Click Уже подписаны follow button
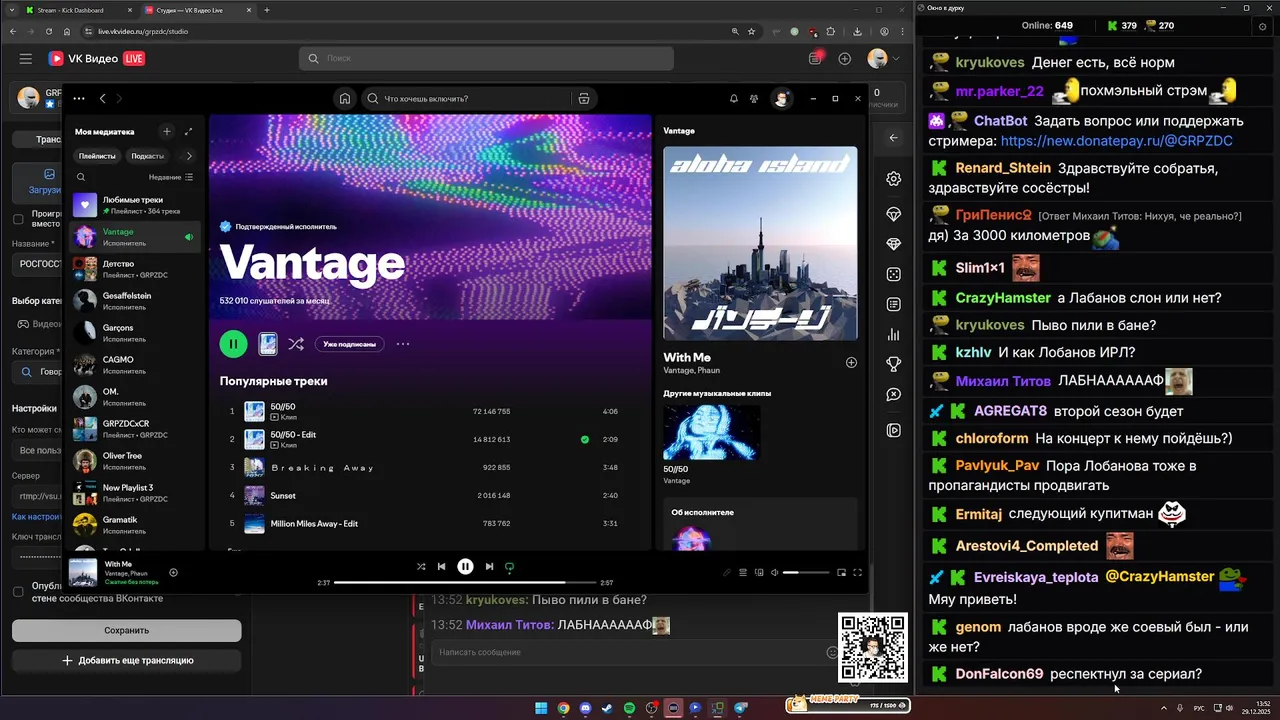Image resolution: width=1280 pixels, height=720 pixels. click(x=350, y=344)
